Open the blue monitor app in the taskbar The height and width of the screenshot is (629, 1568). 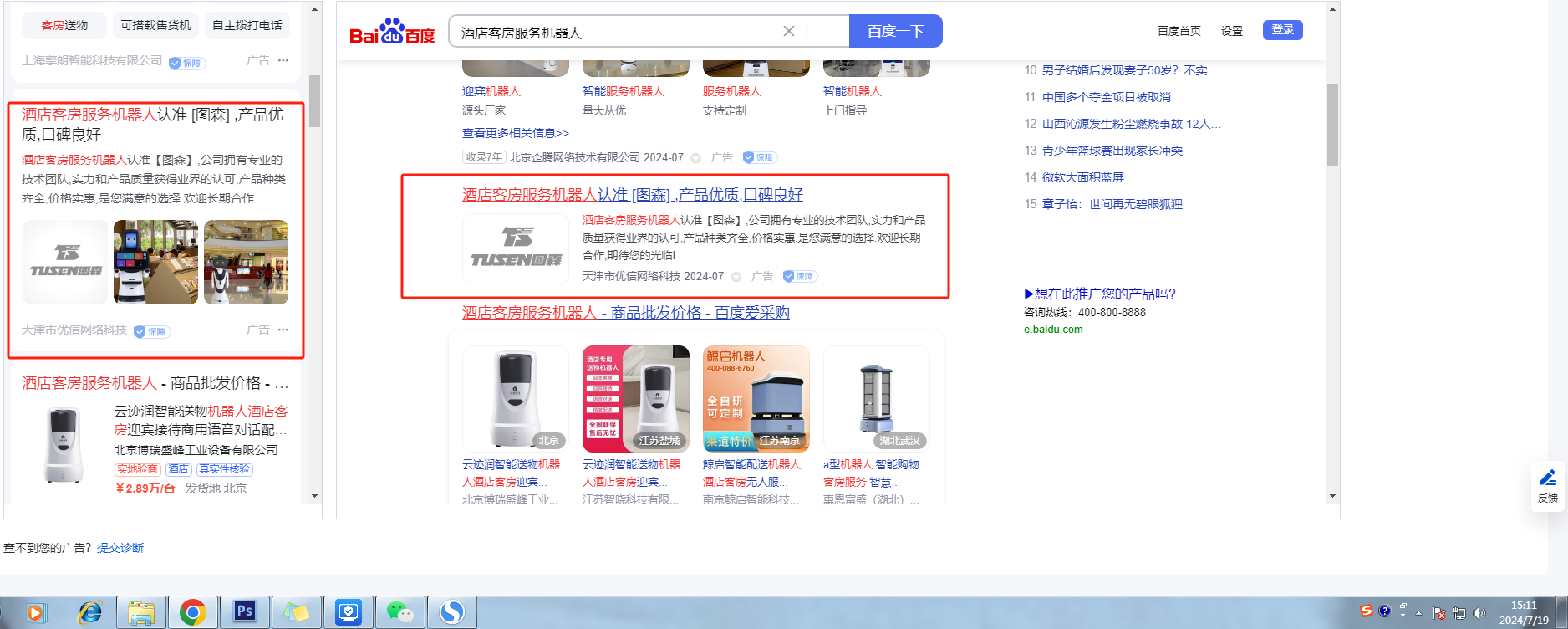[x=349, y=613]
